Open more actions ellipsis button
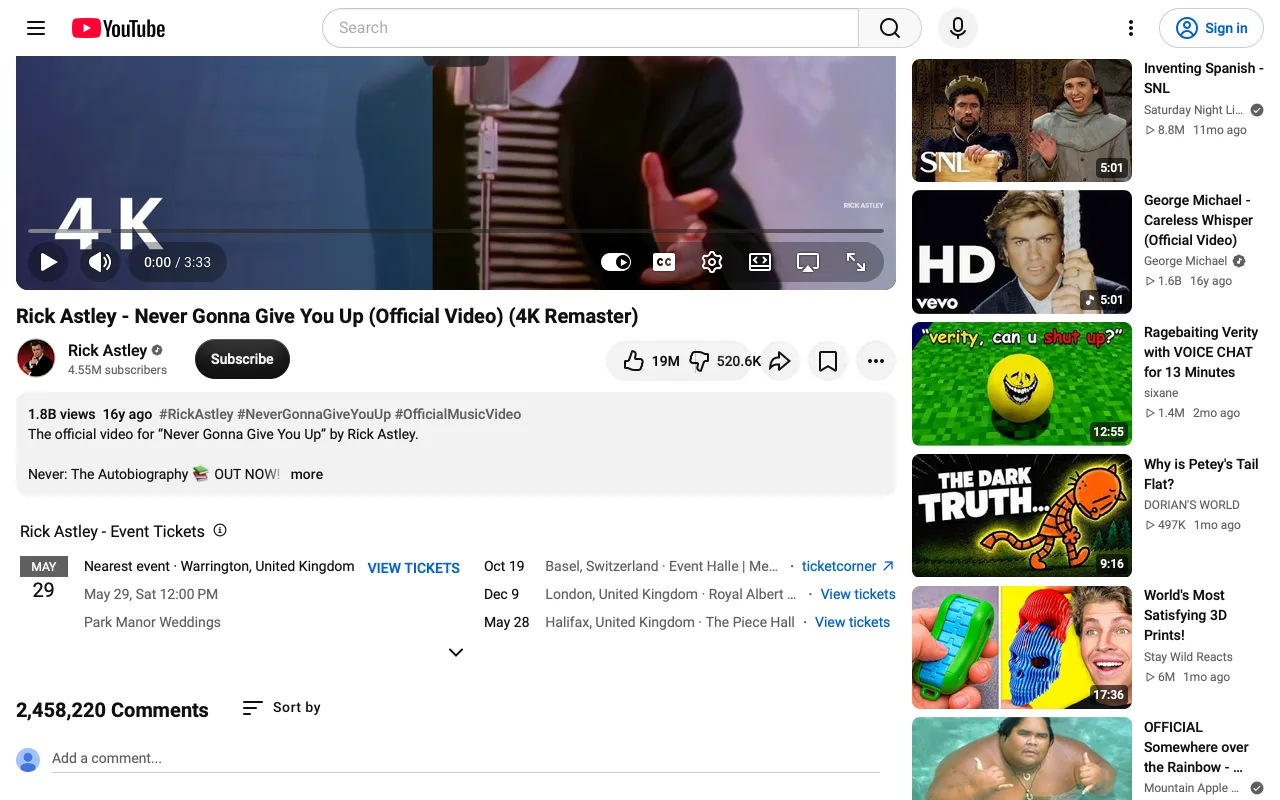Screen dimensions: 1280x800 click(876, 361)
